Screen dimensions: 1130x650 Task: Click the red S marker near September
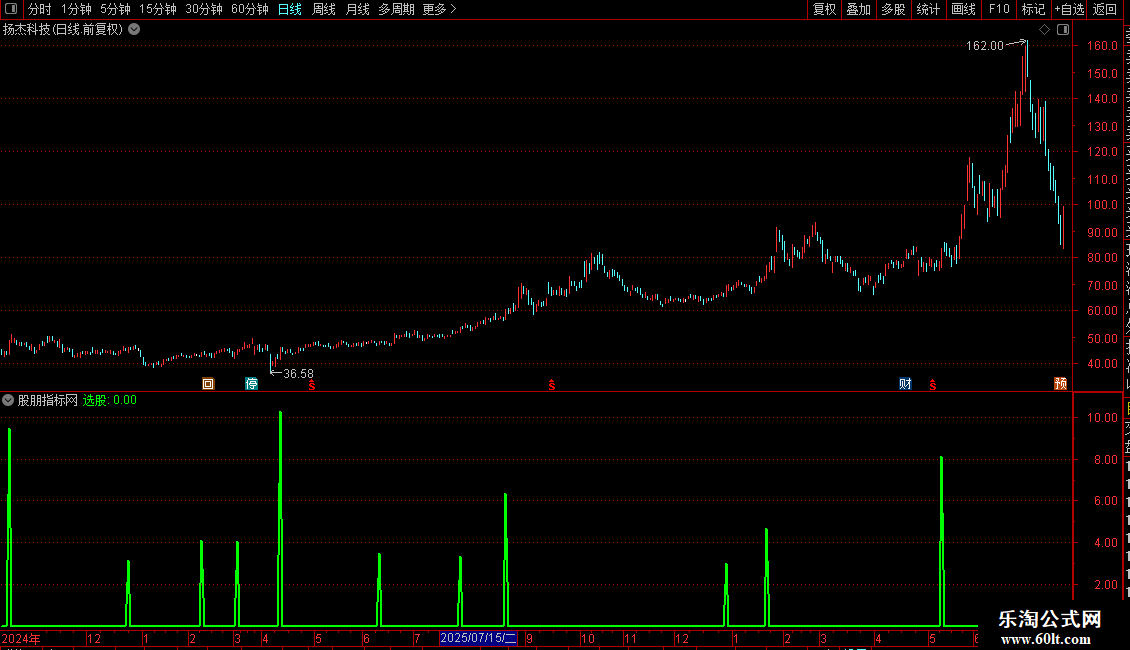(x=551, y=385)
